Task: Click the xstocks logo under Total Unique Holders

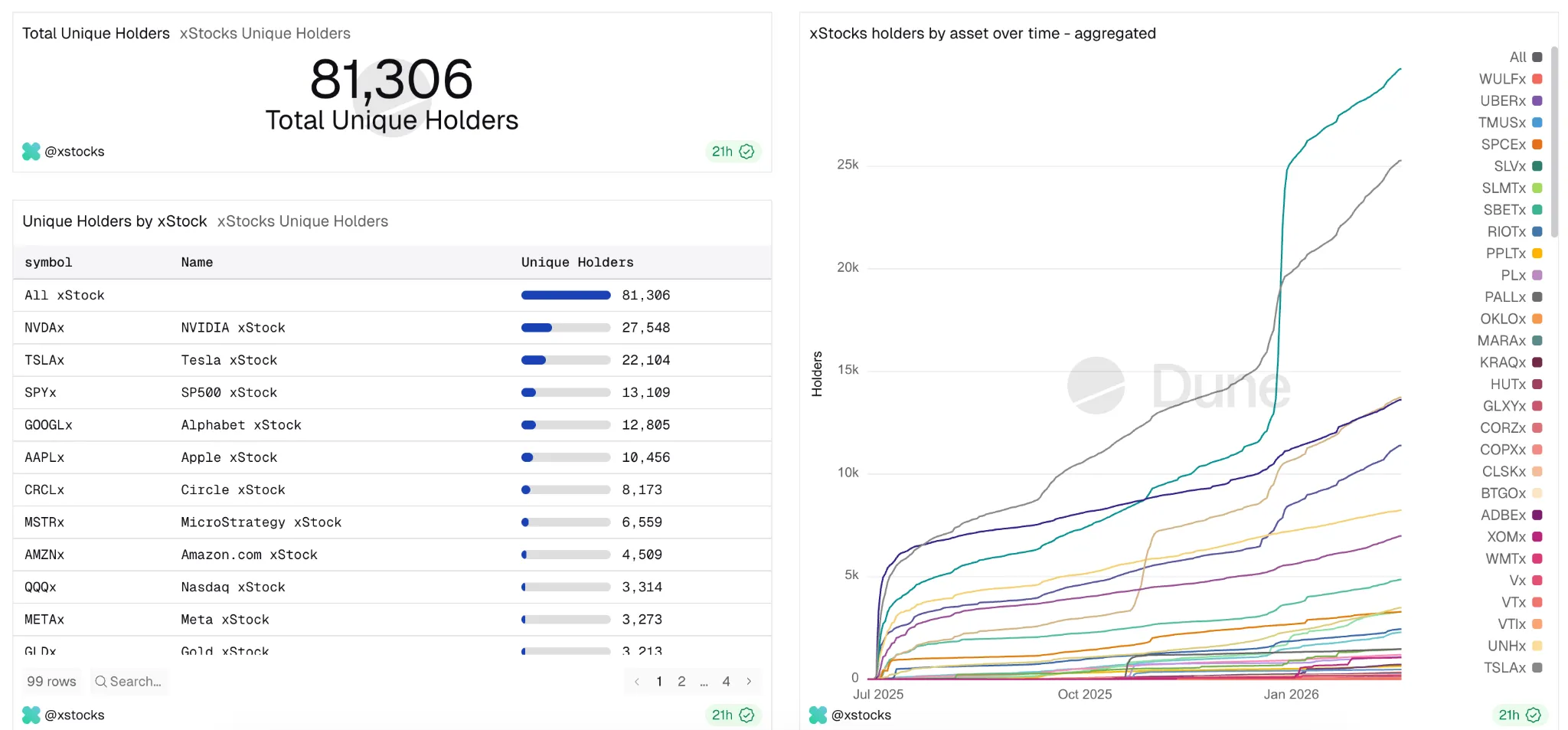Action: coord(31,152)
